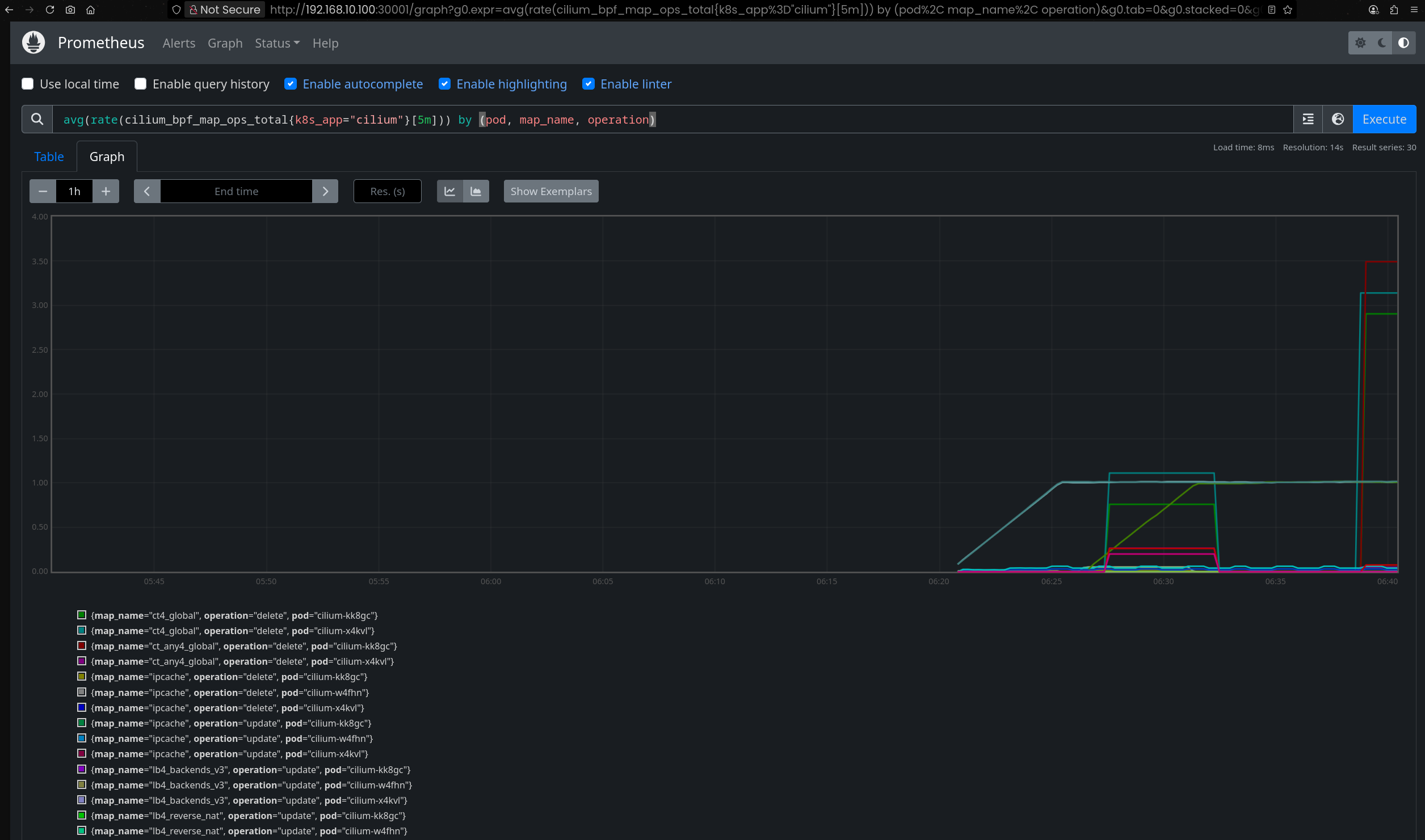Move the end time forward
The height and width of the screenshot is (840, 1425).
(325, 191)
